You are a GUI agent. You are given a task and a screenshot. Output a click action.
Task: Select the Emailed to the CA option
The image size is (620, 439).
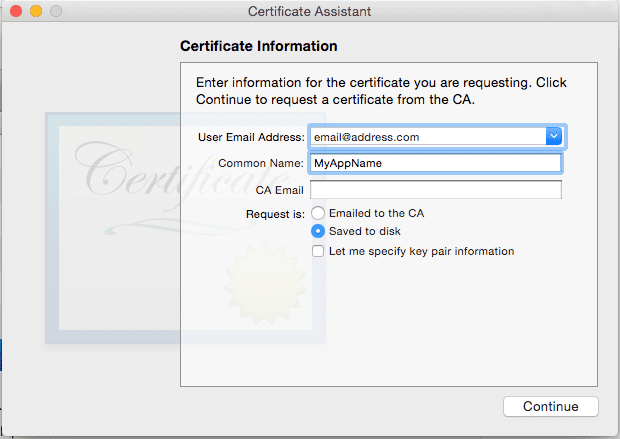click(319, 213)
